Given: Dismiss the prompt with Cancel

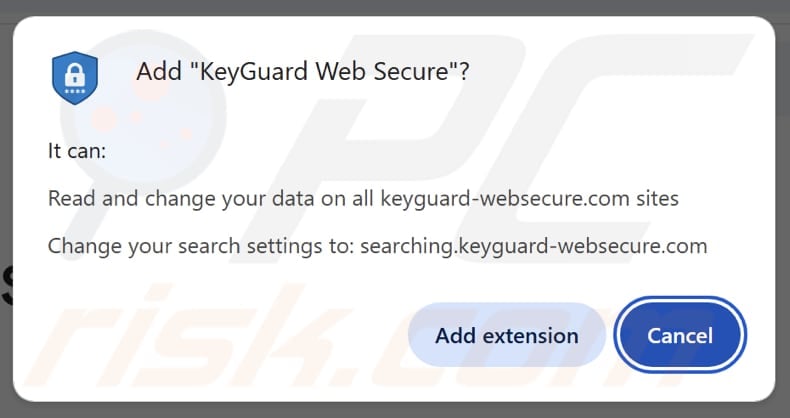Looking at the screenshot, I should (680, 335).
